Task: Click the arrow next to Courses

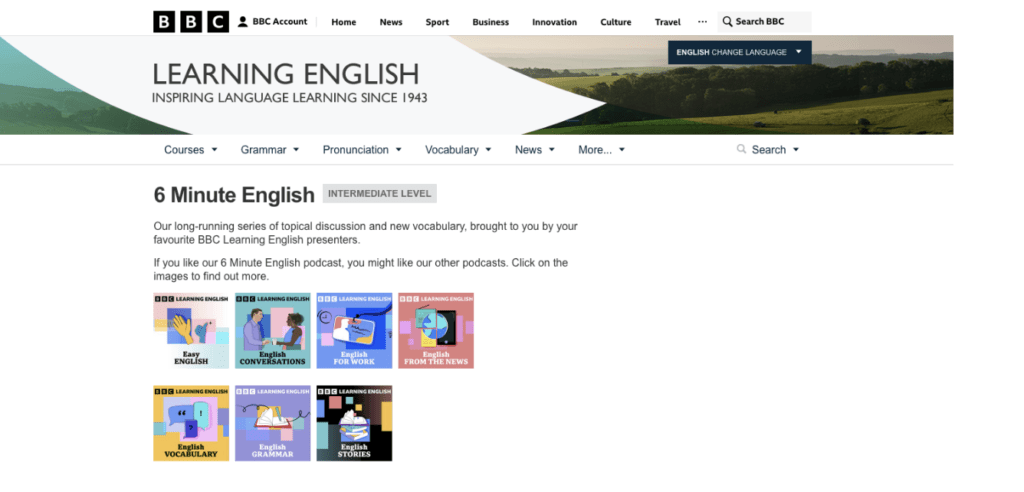Action: 214,150
